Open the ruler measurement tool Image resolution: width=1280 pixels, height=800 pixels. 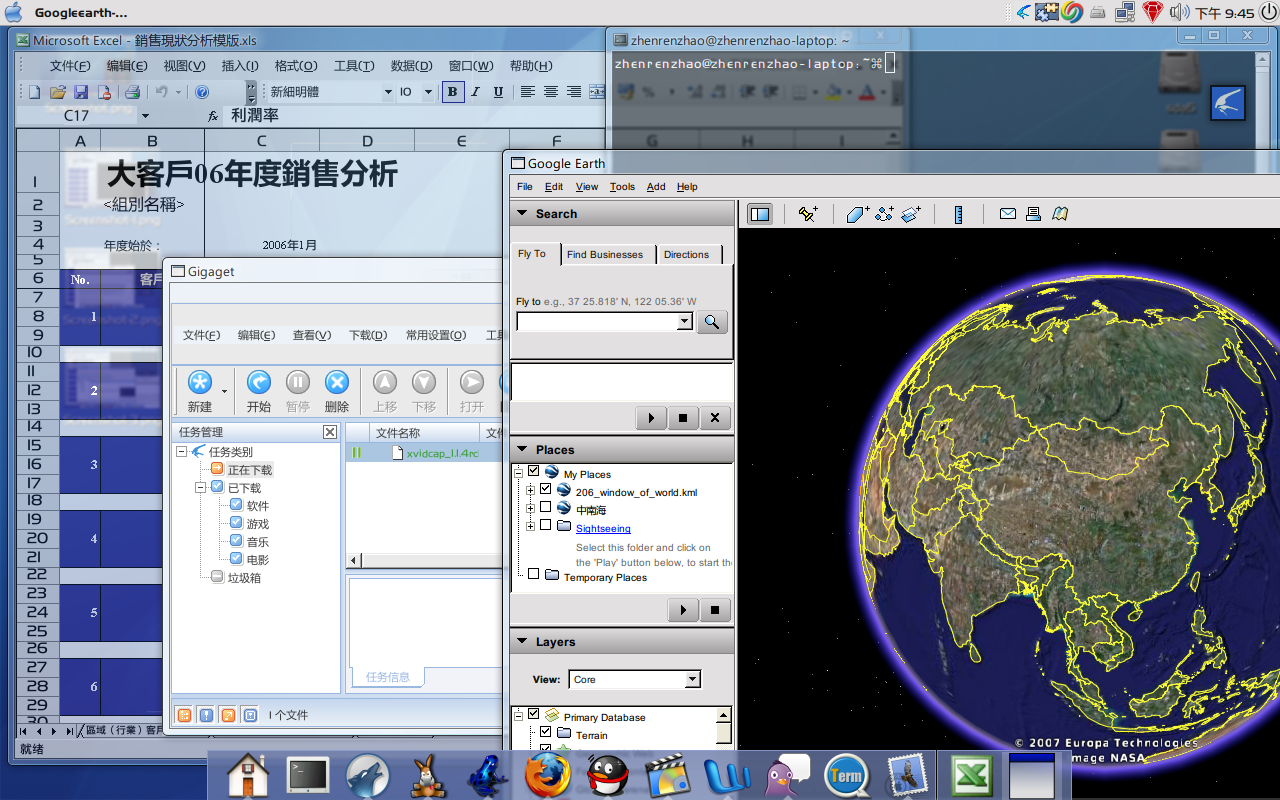click(x=958, y=214)
